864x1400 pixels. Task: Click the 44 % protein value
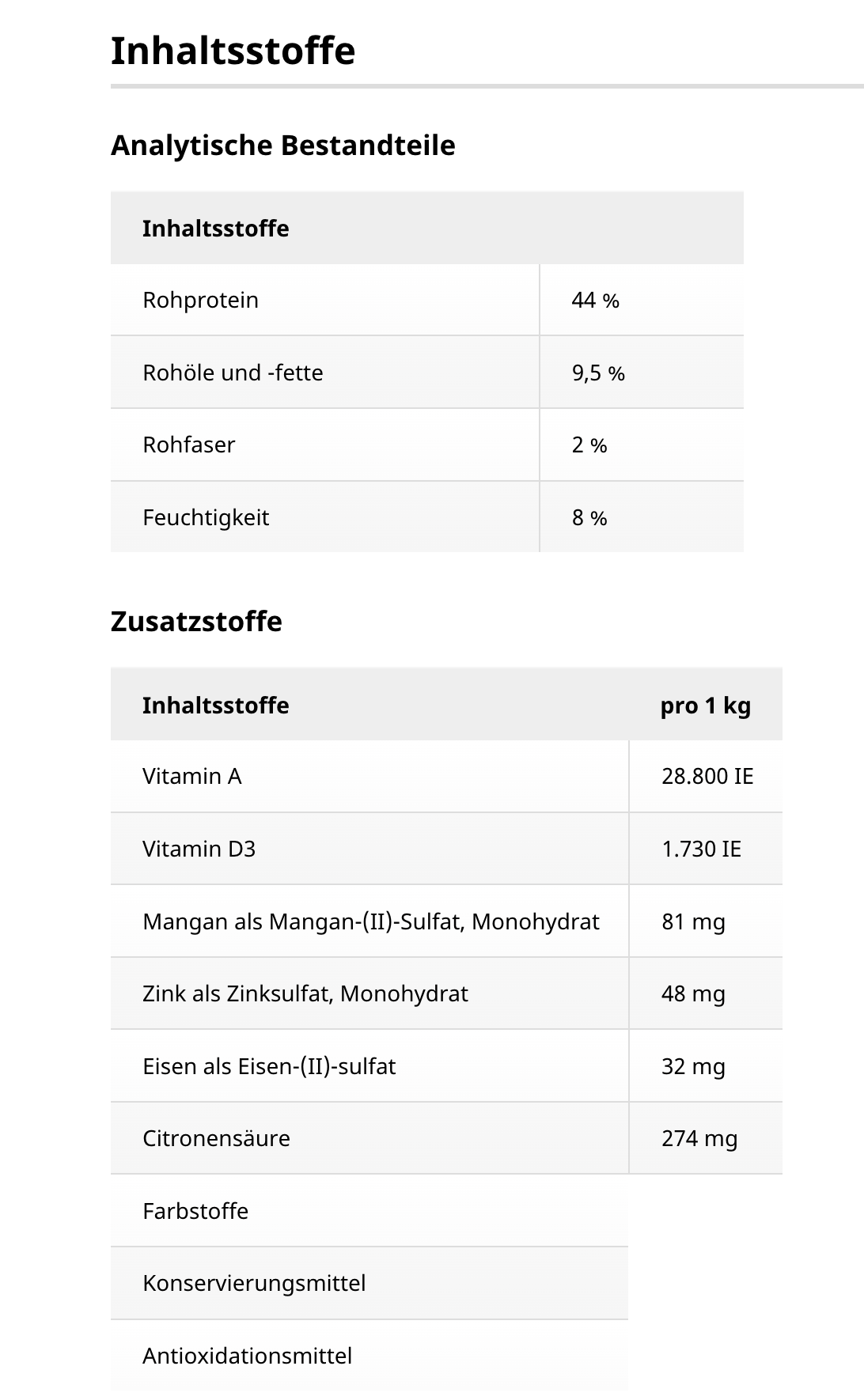[595, 301]
